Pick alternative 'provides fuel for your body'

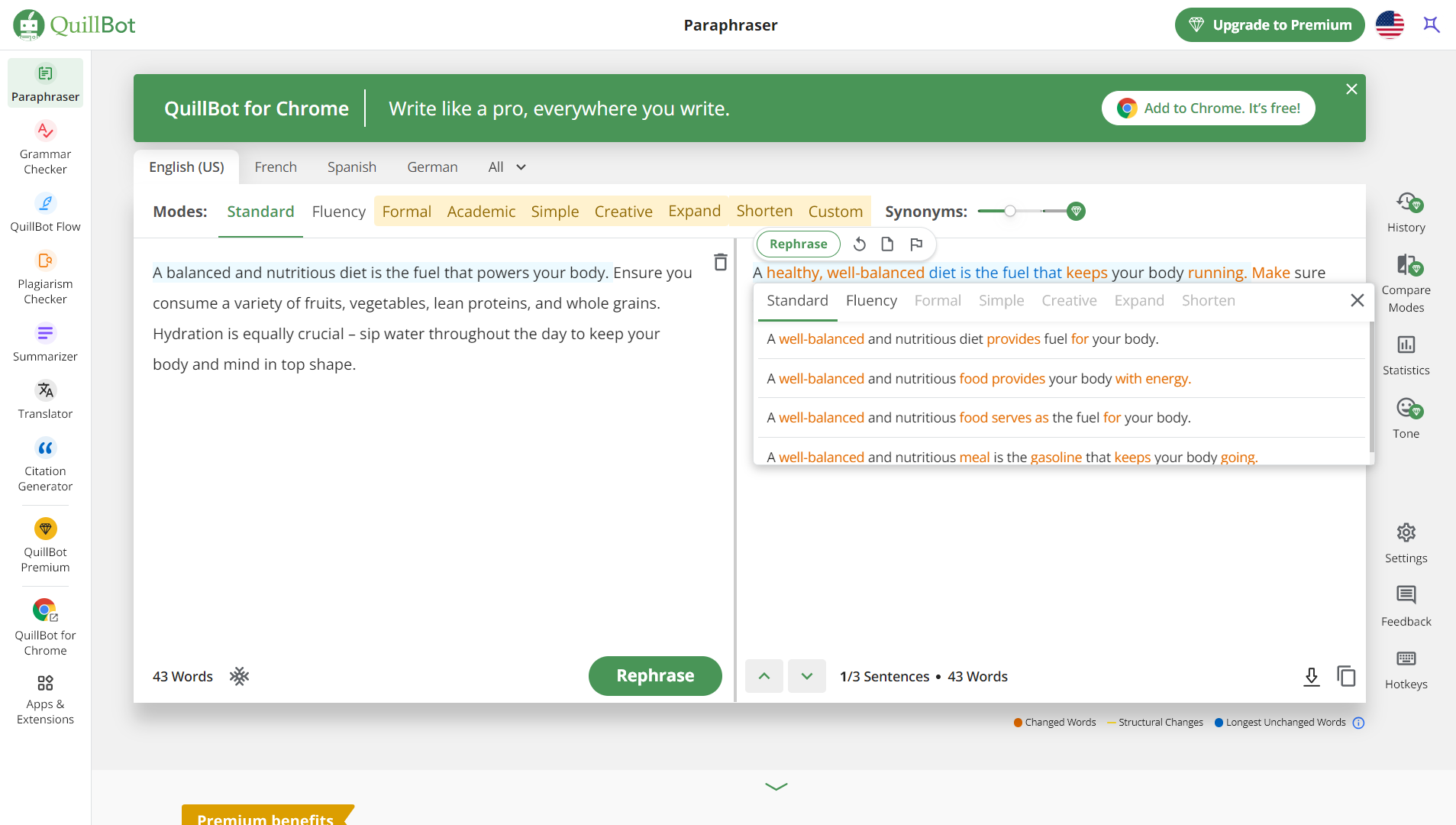[x=1060, y=338]
